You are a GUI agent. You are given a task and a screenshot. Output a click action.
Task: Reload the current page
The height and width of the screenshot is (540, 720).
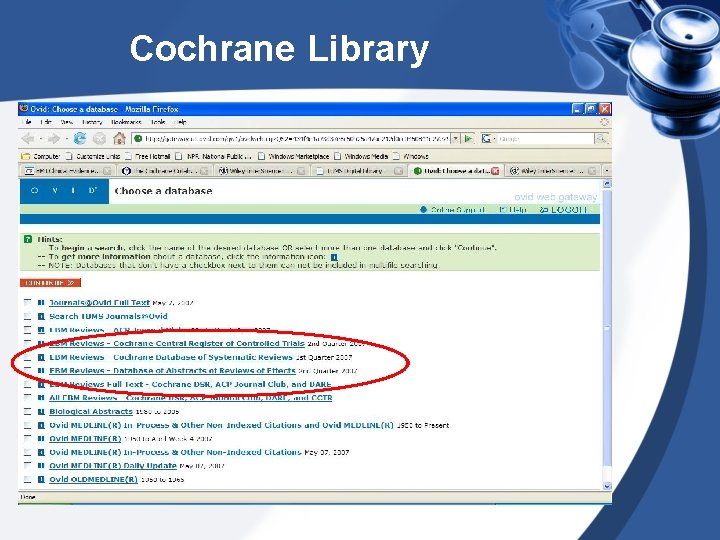tap(80, 138)
